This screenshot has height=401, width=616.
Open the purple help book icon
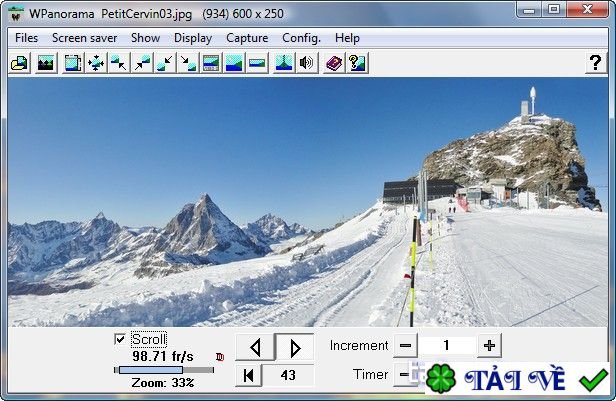[334, 63]
